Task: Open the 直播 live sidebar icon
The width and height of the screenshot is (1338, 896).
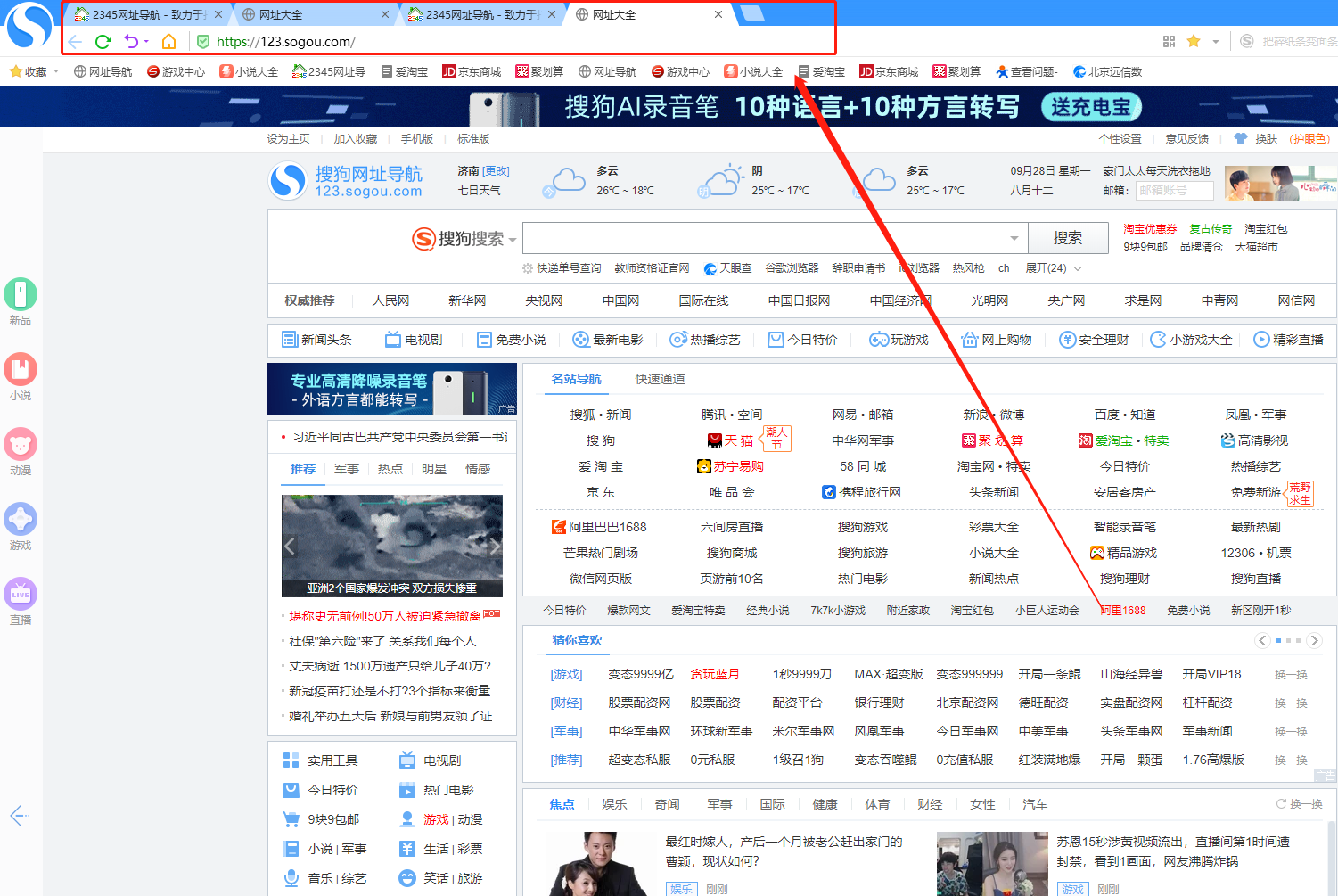Action: (x=21, y=595)
